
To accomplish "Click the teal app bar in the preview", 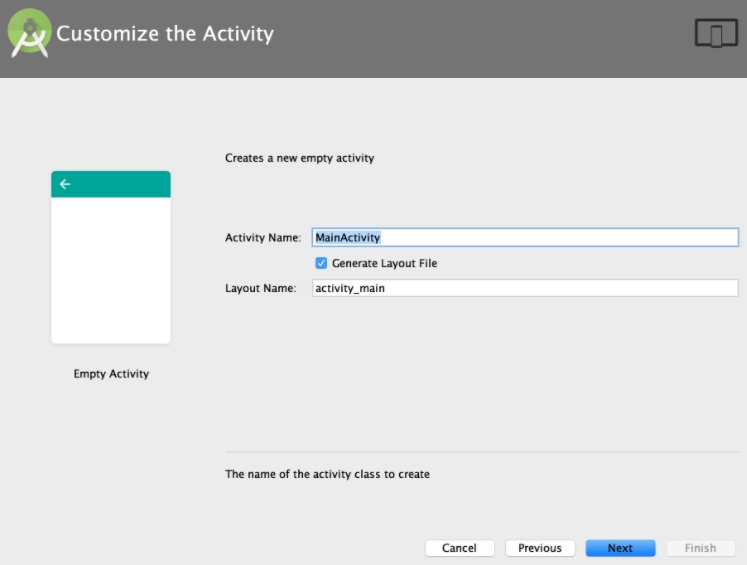I will click(111, 184).
